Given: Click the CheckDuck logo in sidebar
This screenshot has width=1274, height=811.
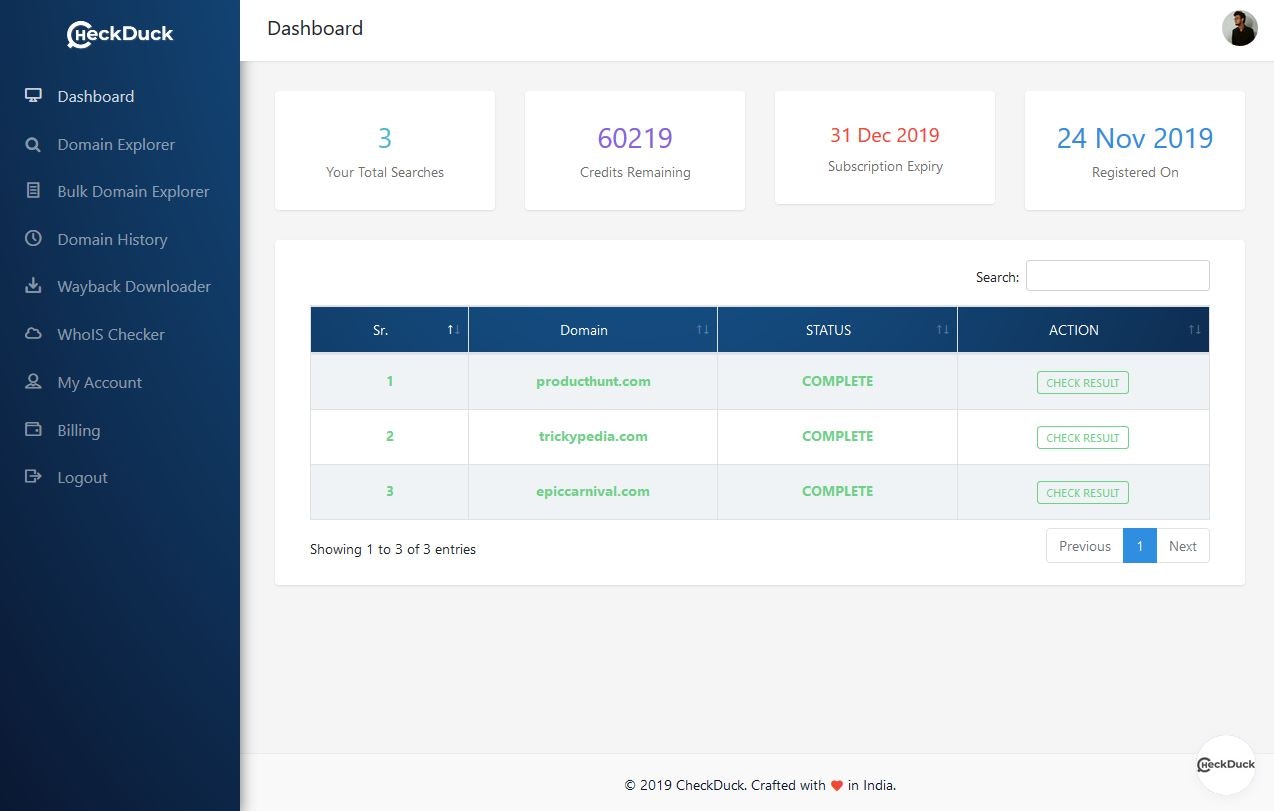Looking at the screenshot, I should pos(120,34).
